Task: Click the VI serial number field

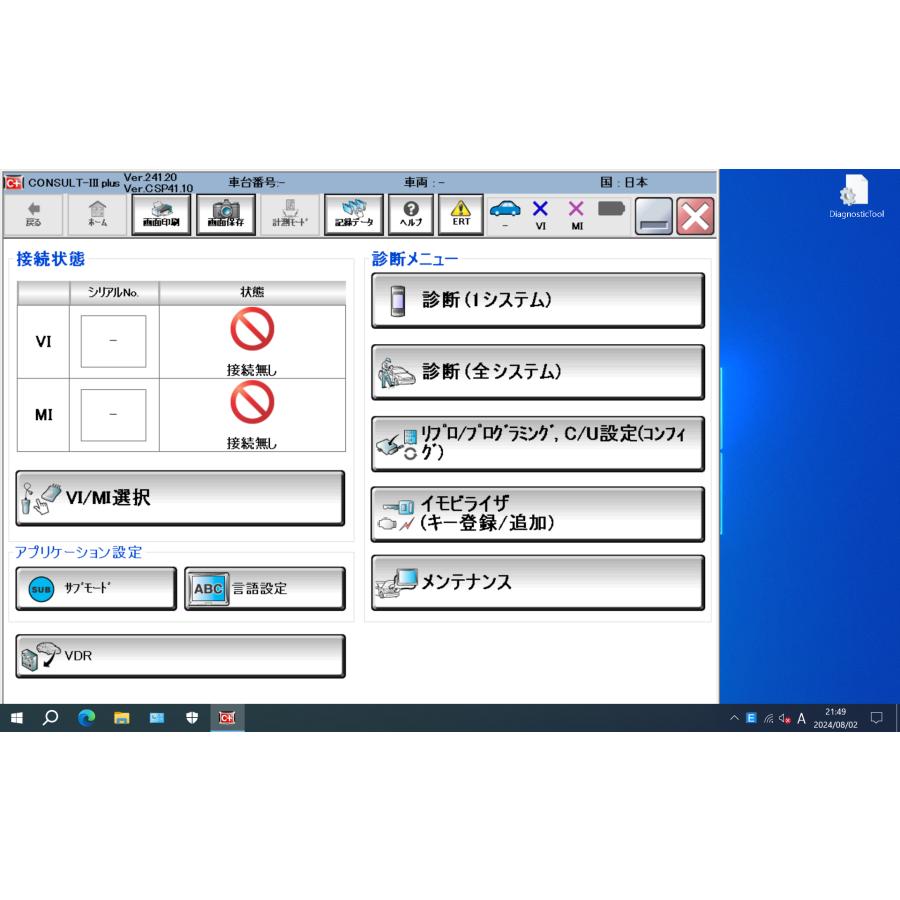Action: coord(113,341)
